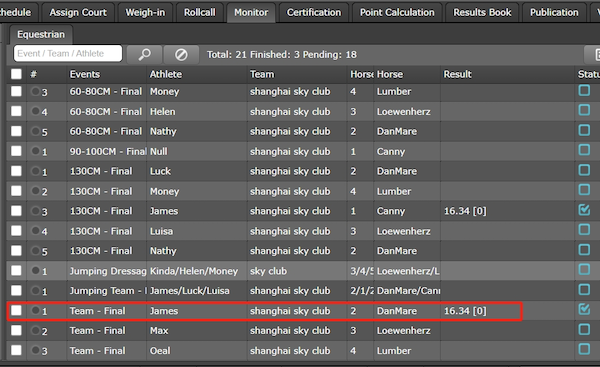Switch to the Publication tab
This screenshot has height=367, width=600.
554,13
